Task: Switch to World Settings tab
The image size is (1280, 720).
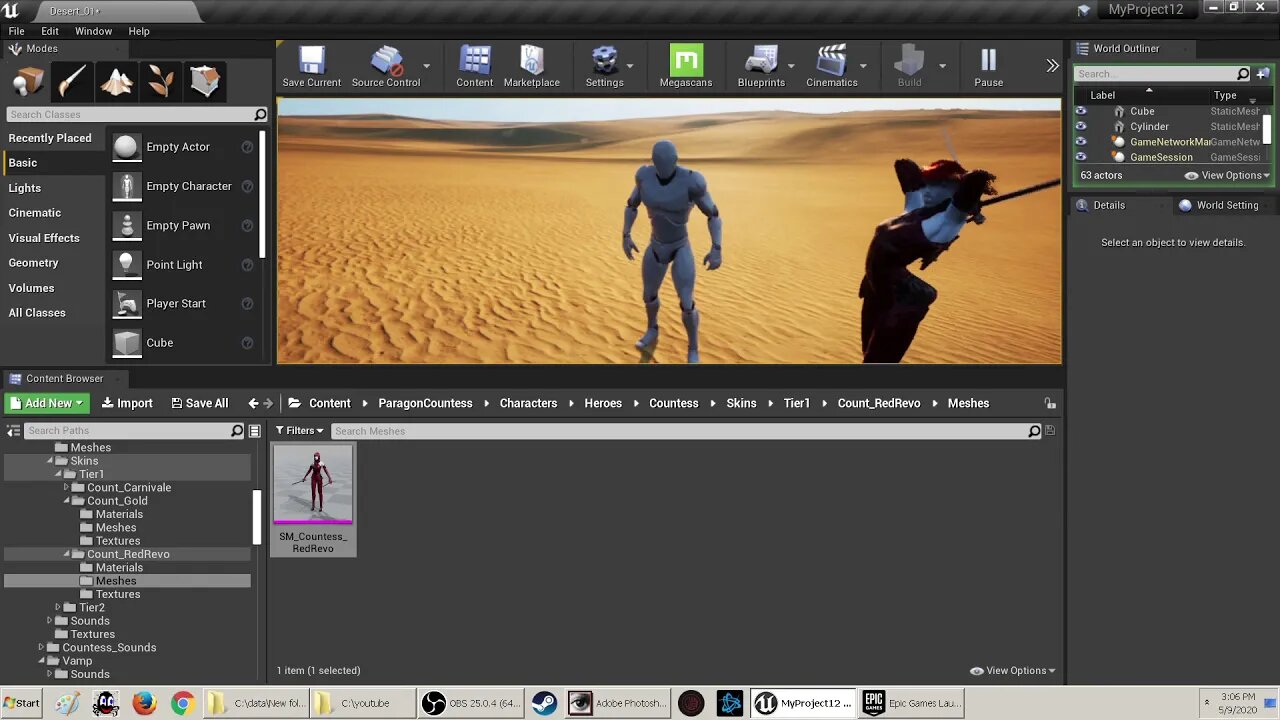Action: tap(1219, 205)
